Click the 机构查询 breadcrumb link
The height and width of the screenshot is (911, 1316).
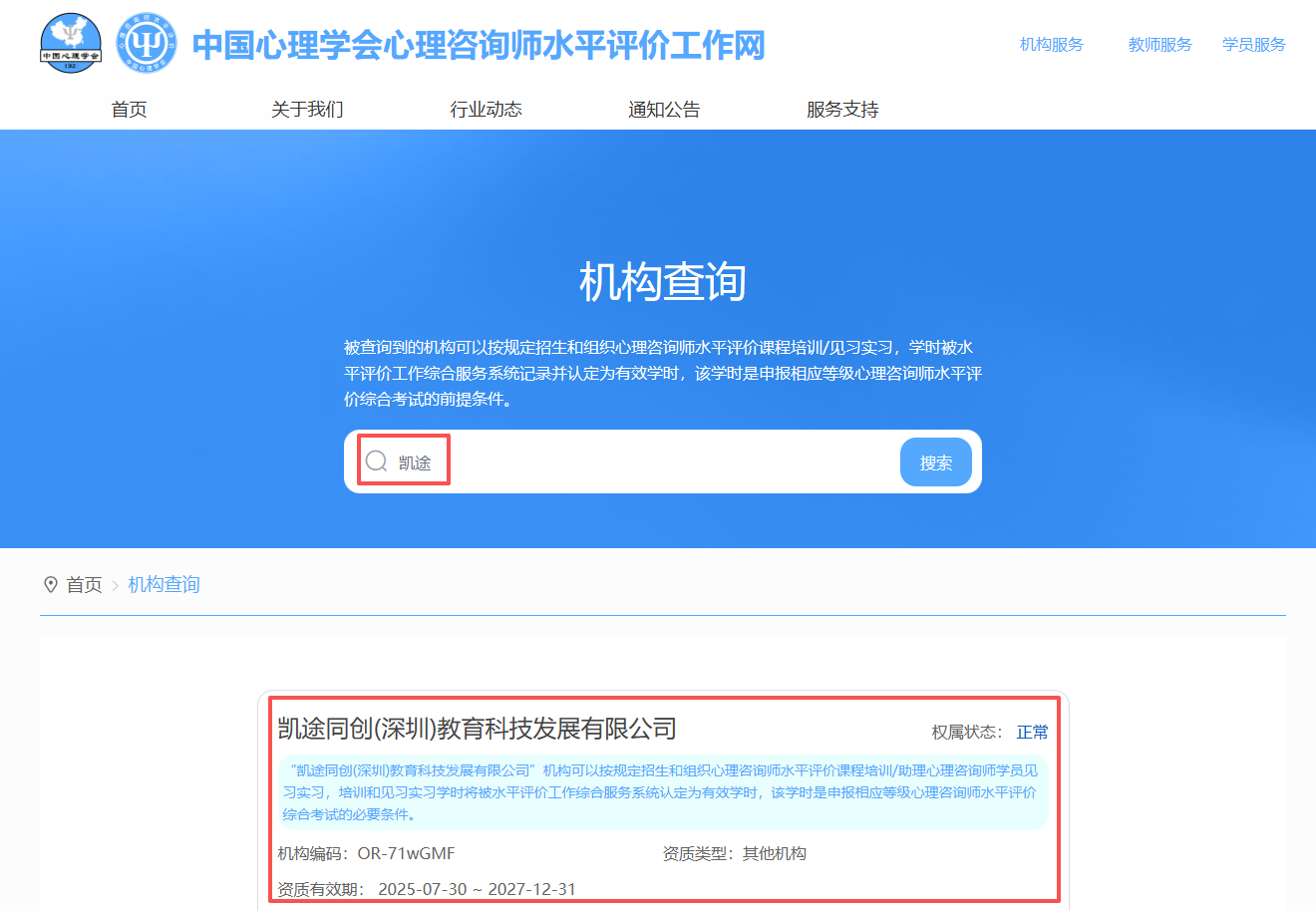[164, 585]
